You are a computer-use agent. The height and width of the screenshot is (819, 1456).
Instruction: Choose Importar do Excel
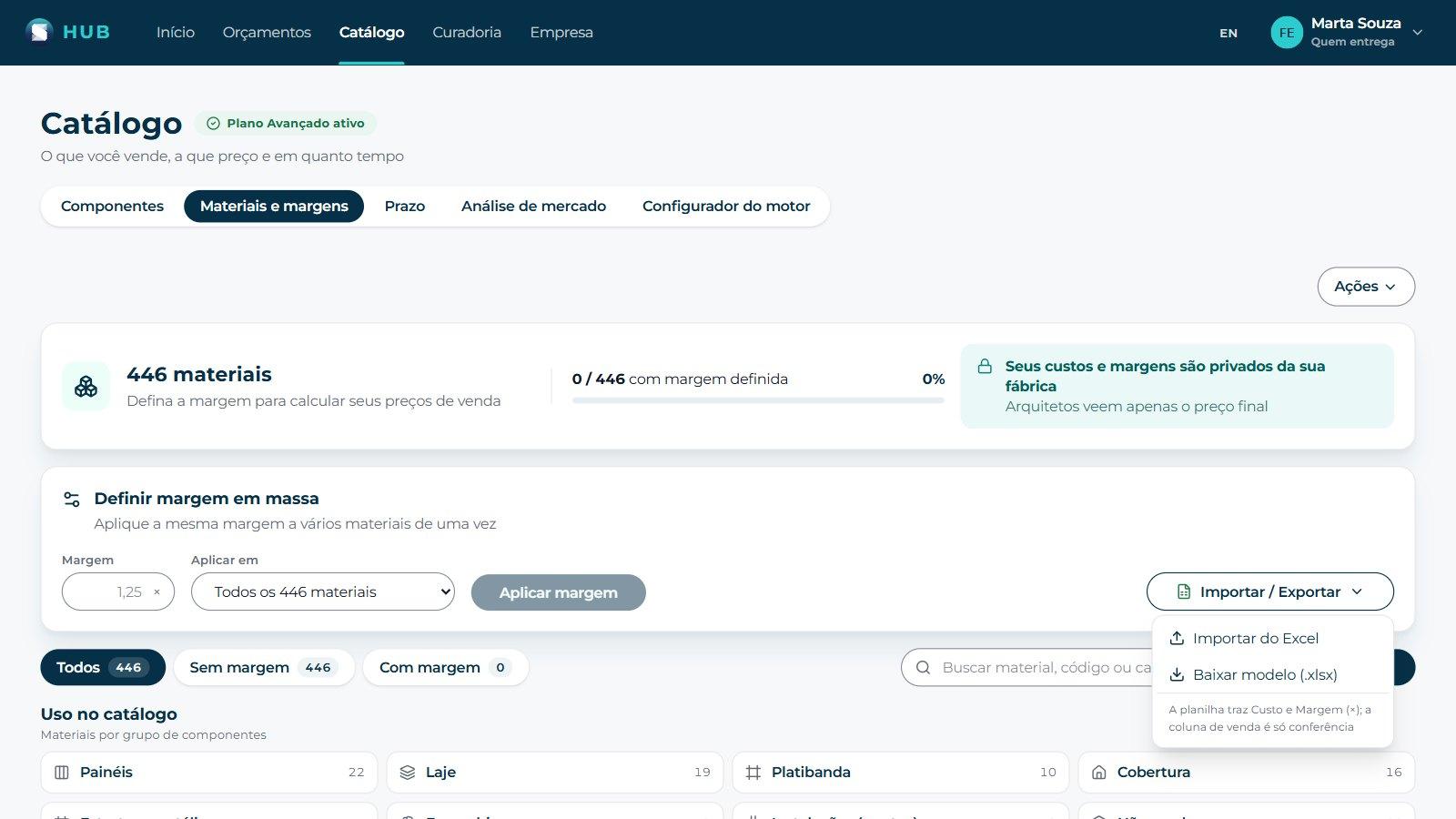click(x=1272, y=638)
